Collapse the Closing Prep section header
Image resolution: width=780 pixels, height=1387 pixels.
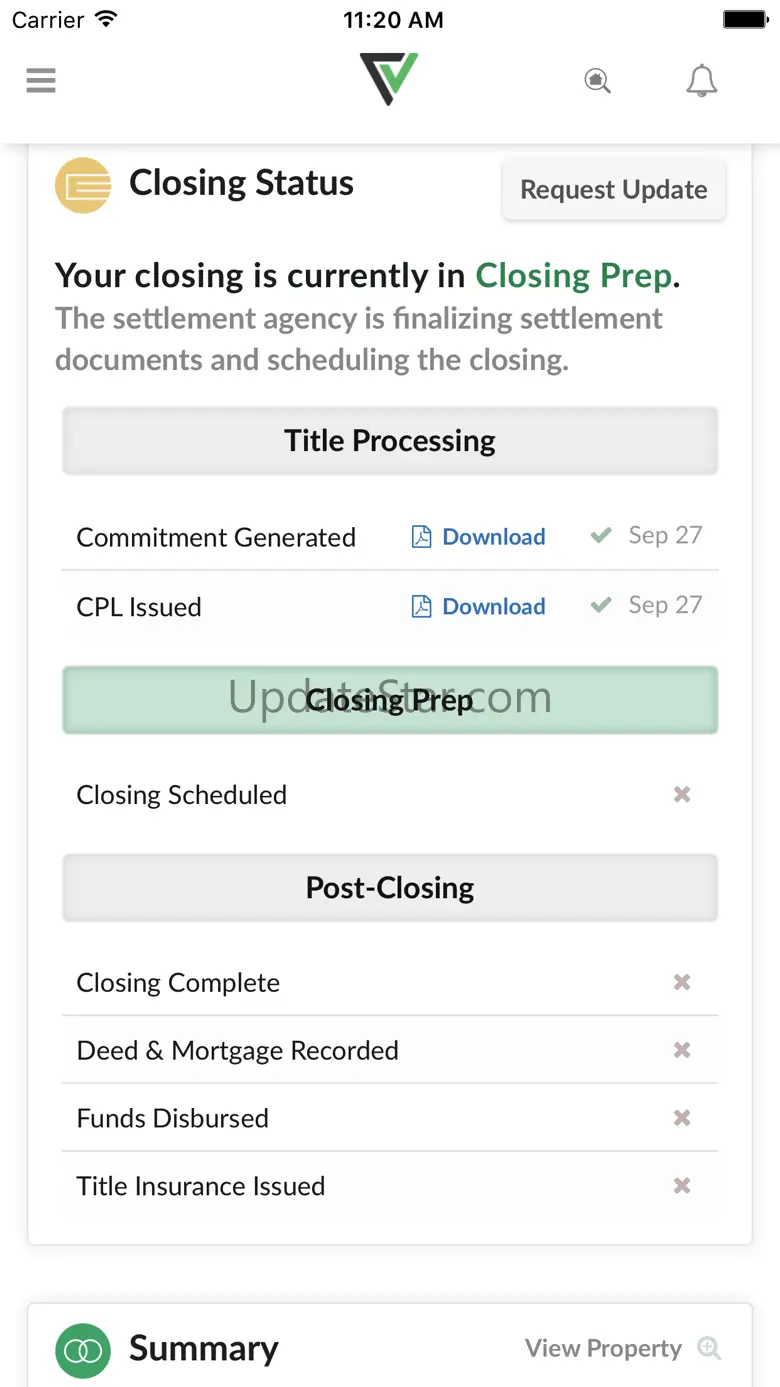390,700
